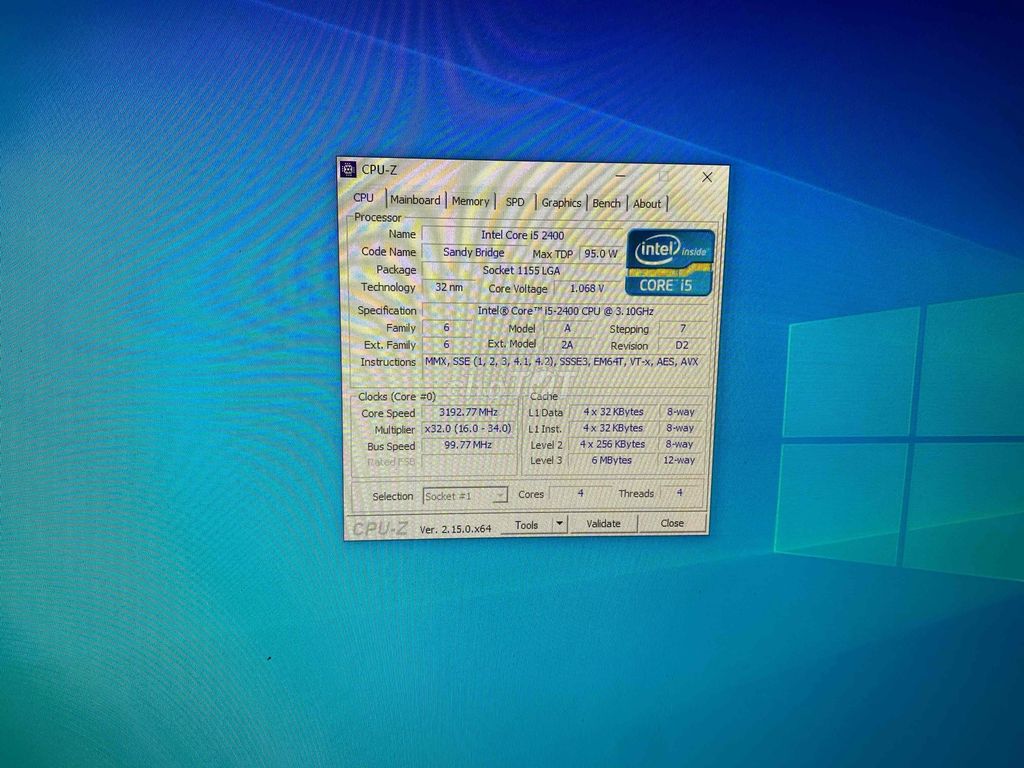Click the '1.068 V' core voltage value
1024x768 pixels.
586,289
